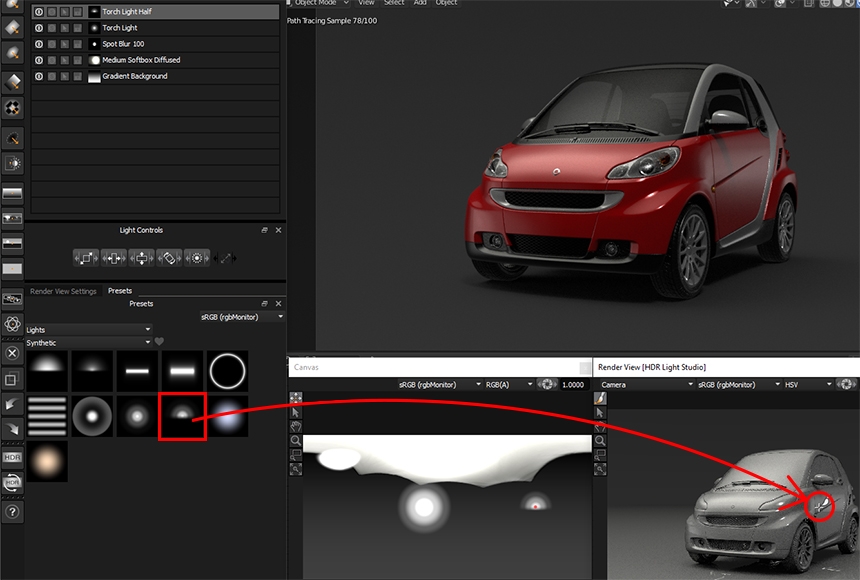Open the Lights preset type dropdown

88,330
